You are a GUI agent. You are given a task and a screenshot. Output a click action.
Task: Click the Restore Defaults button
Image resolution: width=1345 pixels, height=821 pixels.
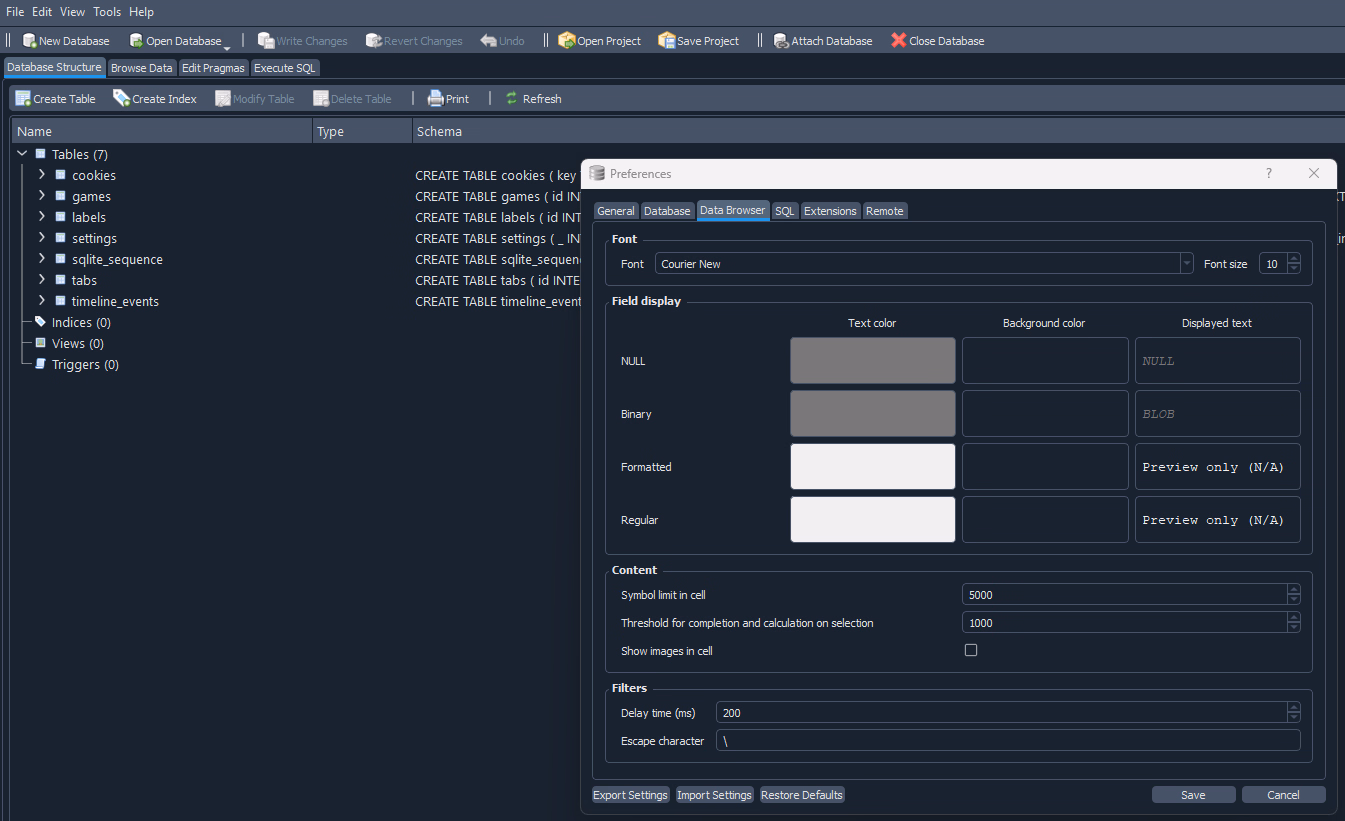(802, 795)
